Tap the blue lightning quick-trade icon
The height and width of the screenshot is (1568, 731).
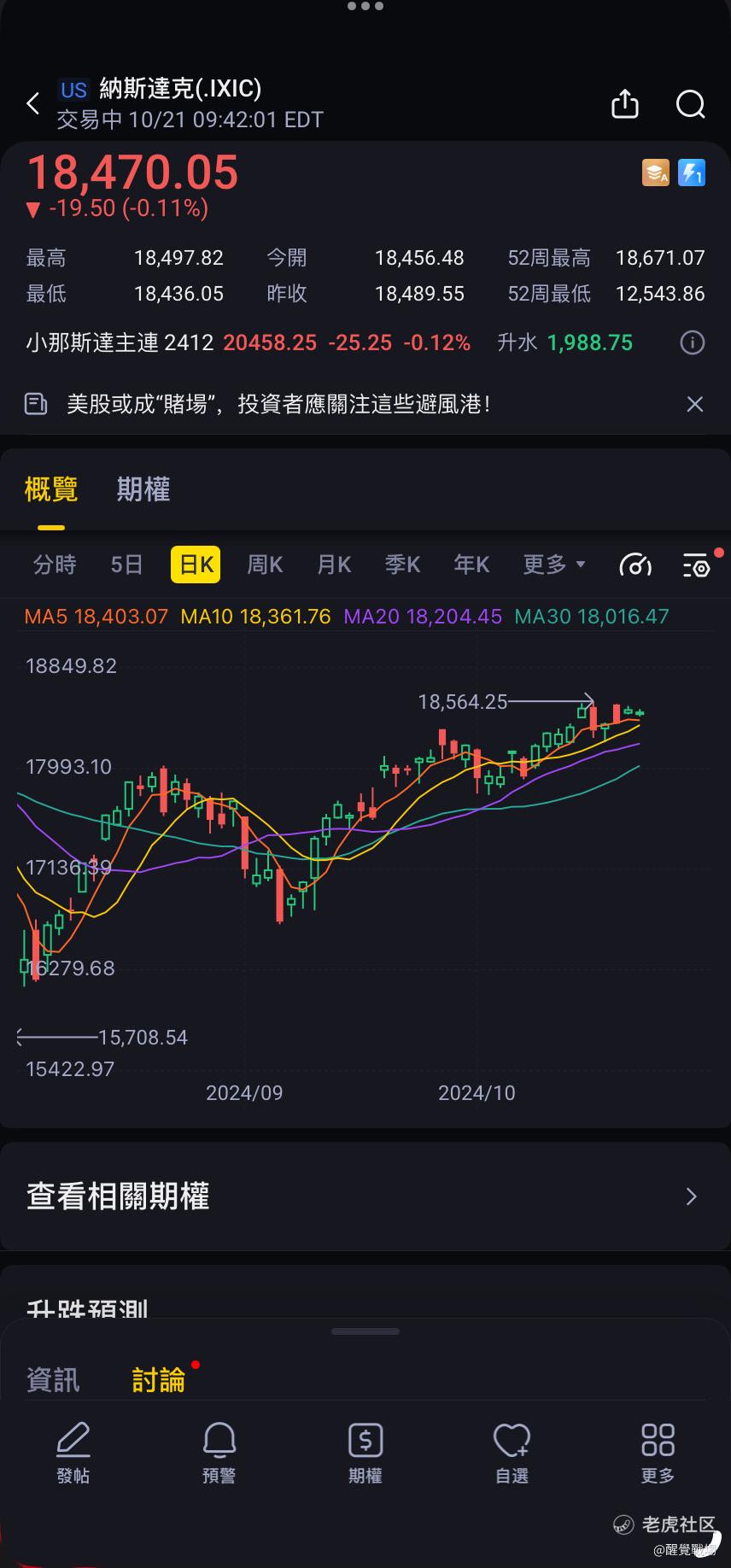[692, 173]
